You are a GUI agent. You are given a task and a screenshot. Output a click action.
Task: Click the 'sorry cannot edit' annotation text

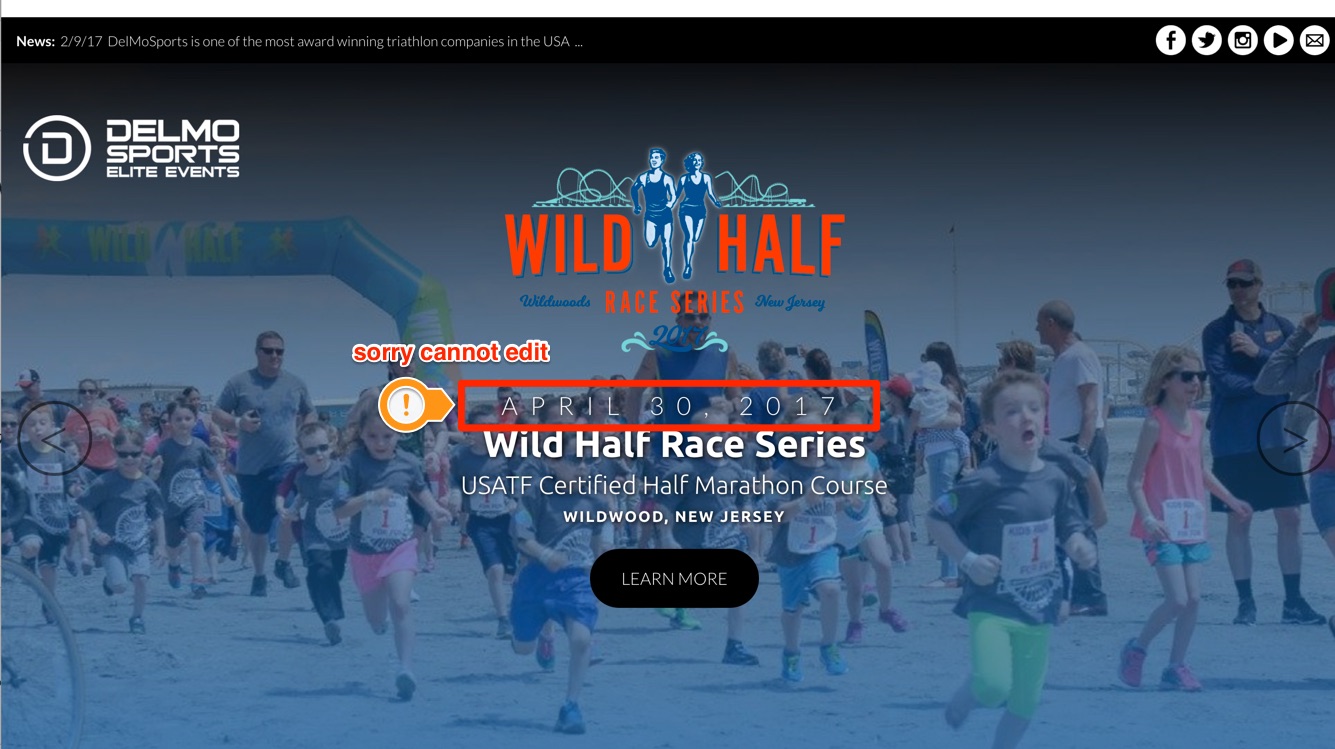[451, 352]
